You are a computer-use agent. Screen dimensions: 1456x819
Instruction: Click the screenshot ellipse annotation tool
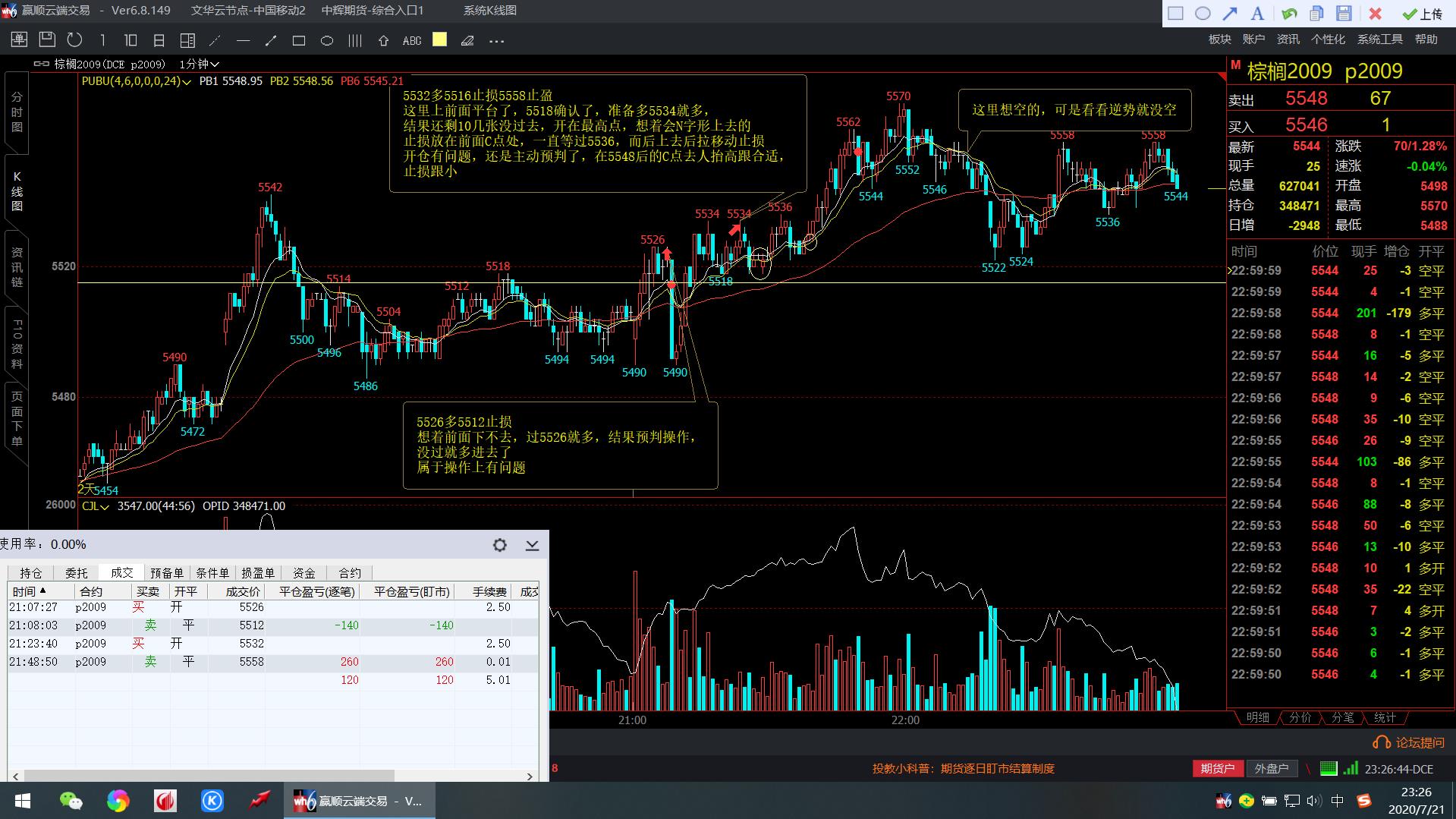point(1203,13)
